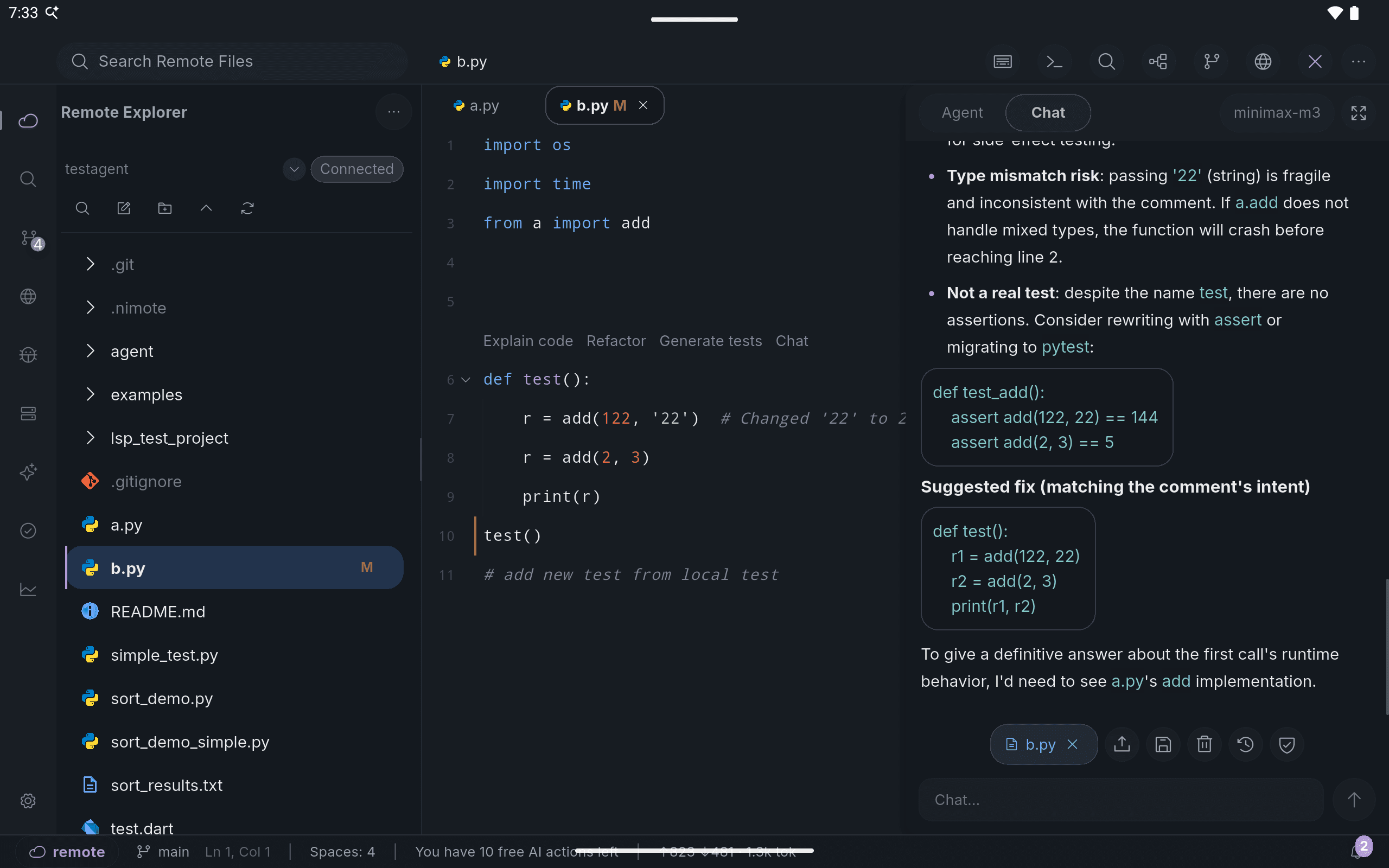
Task: Click Generate tests code lens action
Action: (711, 341)
